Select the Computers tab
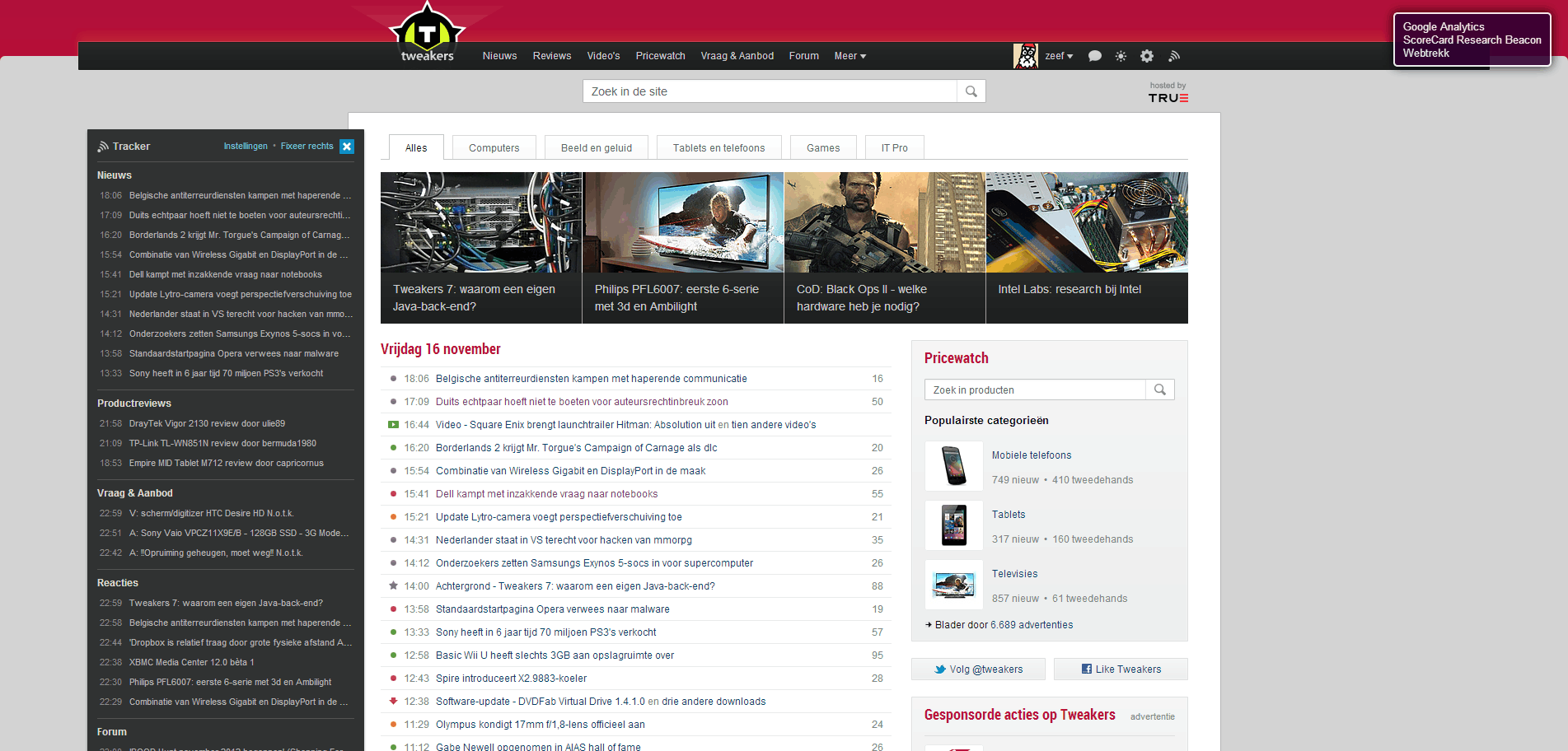This screenshot has height=751, width=1568. (x=494, y=147)
